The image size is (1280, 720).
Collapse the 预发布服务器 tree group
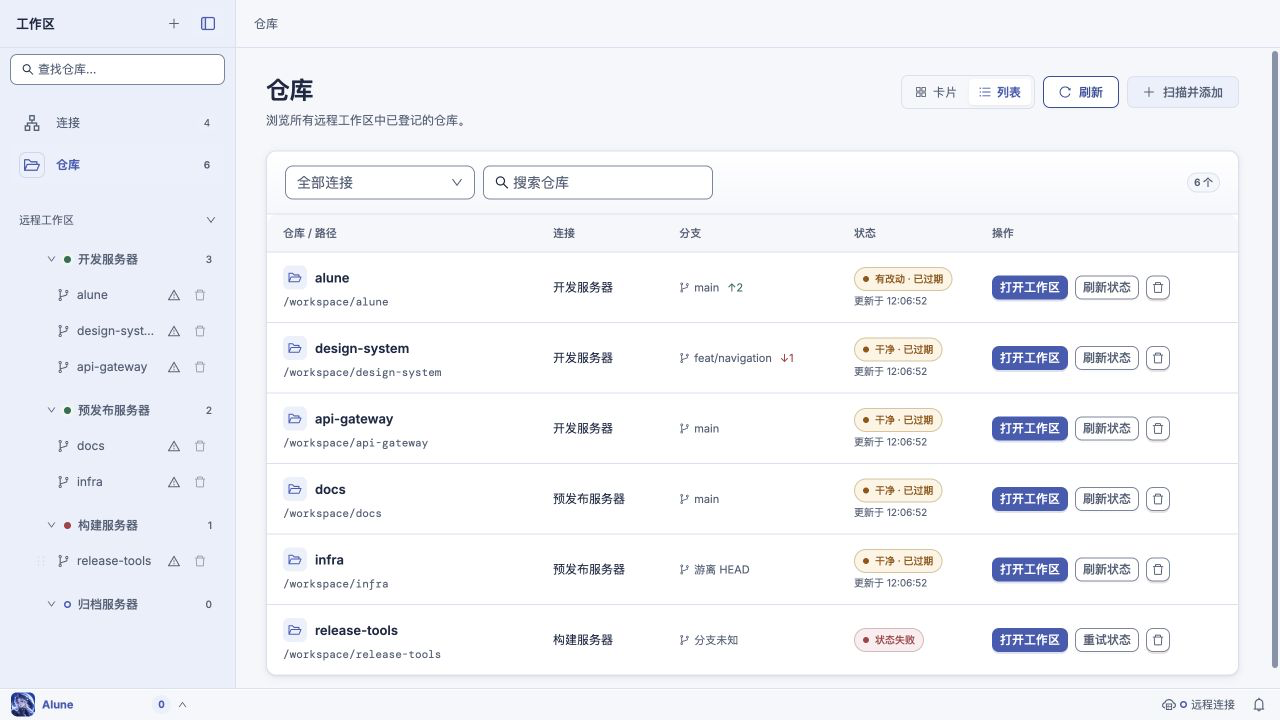52,410
